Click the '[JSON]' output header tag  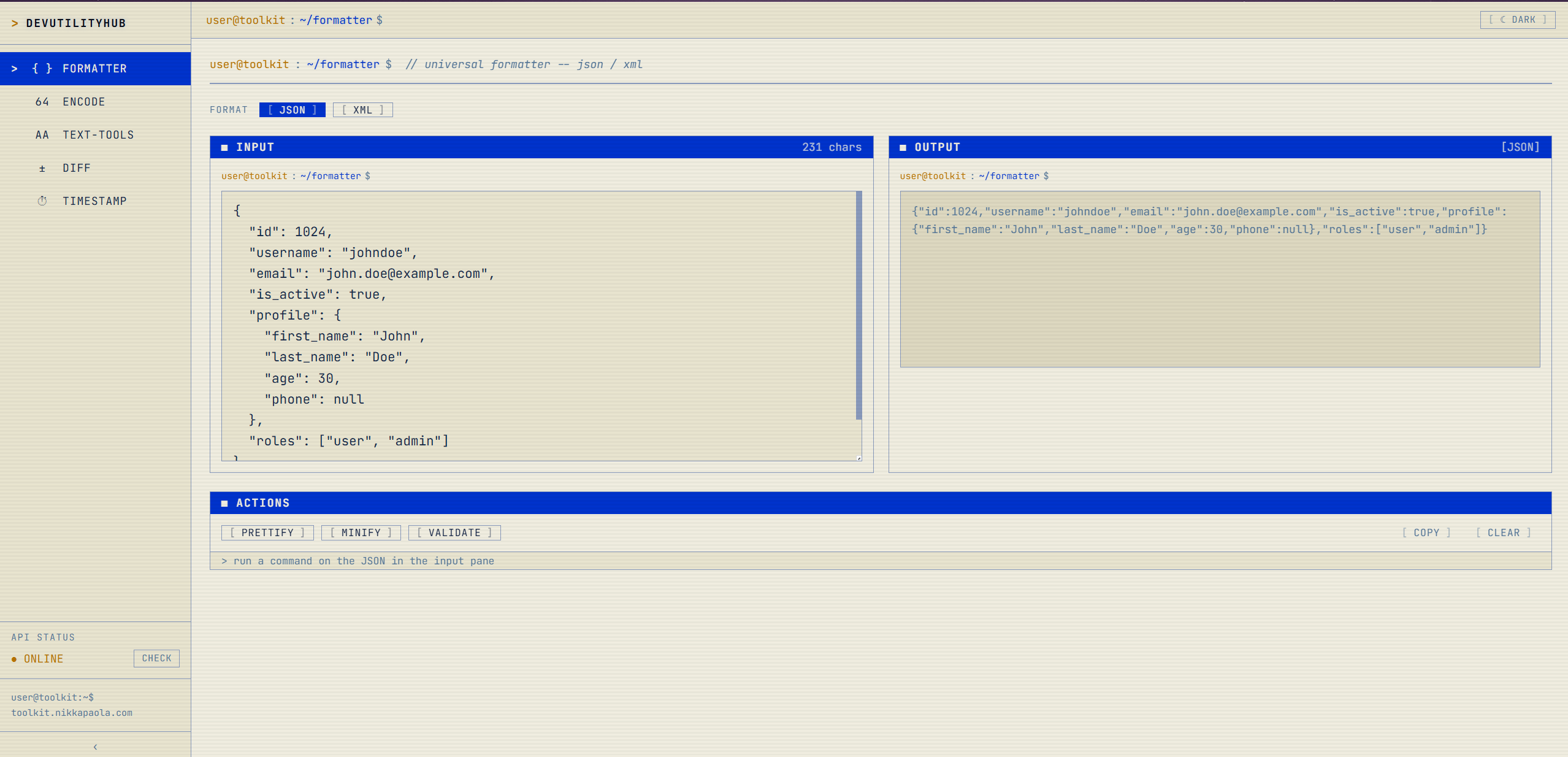coord(1520,147)
